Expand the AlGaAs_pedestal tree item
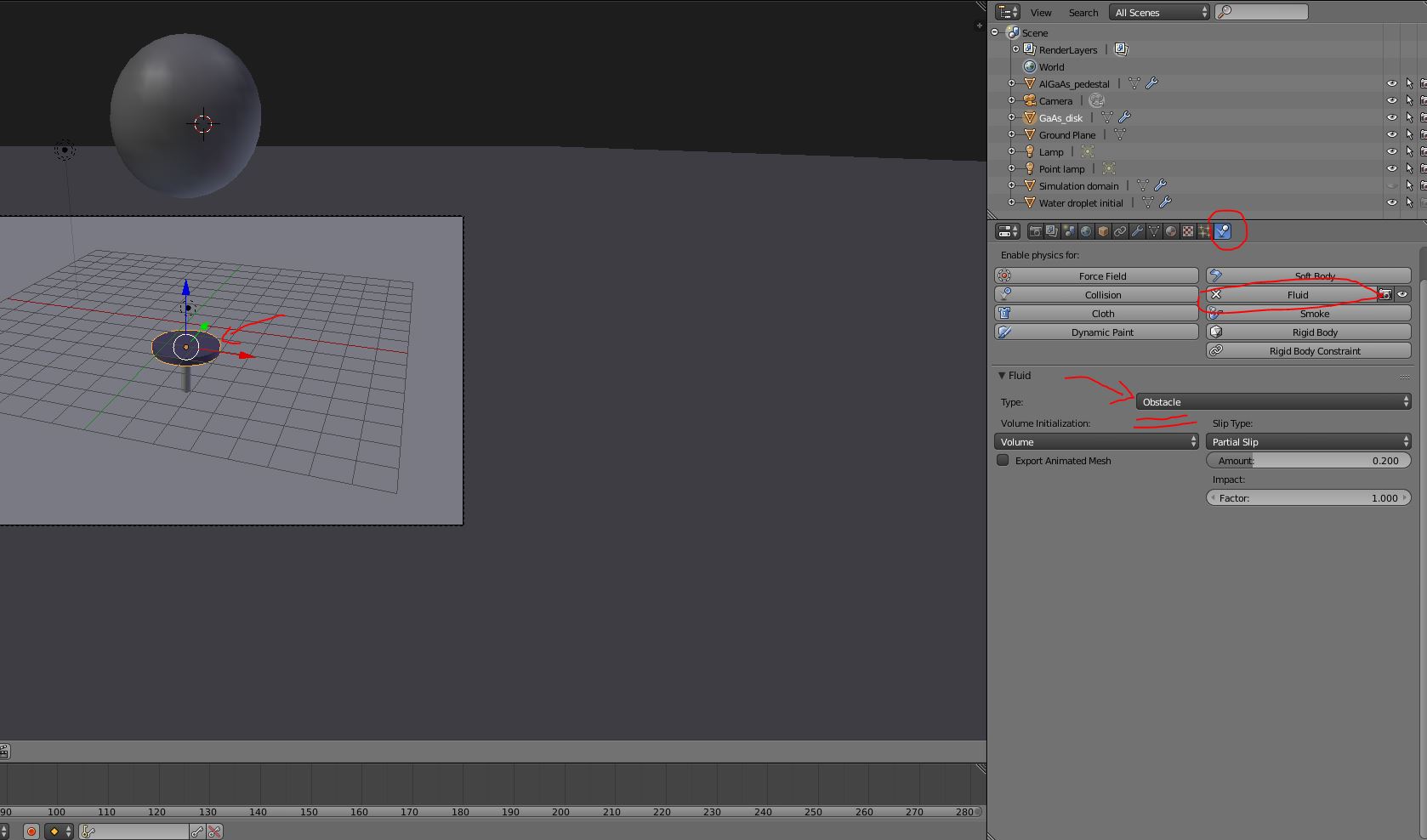This screenshot has width=1427, height=840. click(x=1011, y=83)
